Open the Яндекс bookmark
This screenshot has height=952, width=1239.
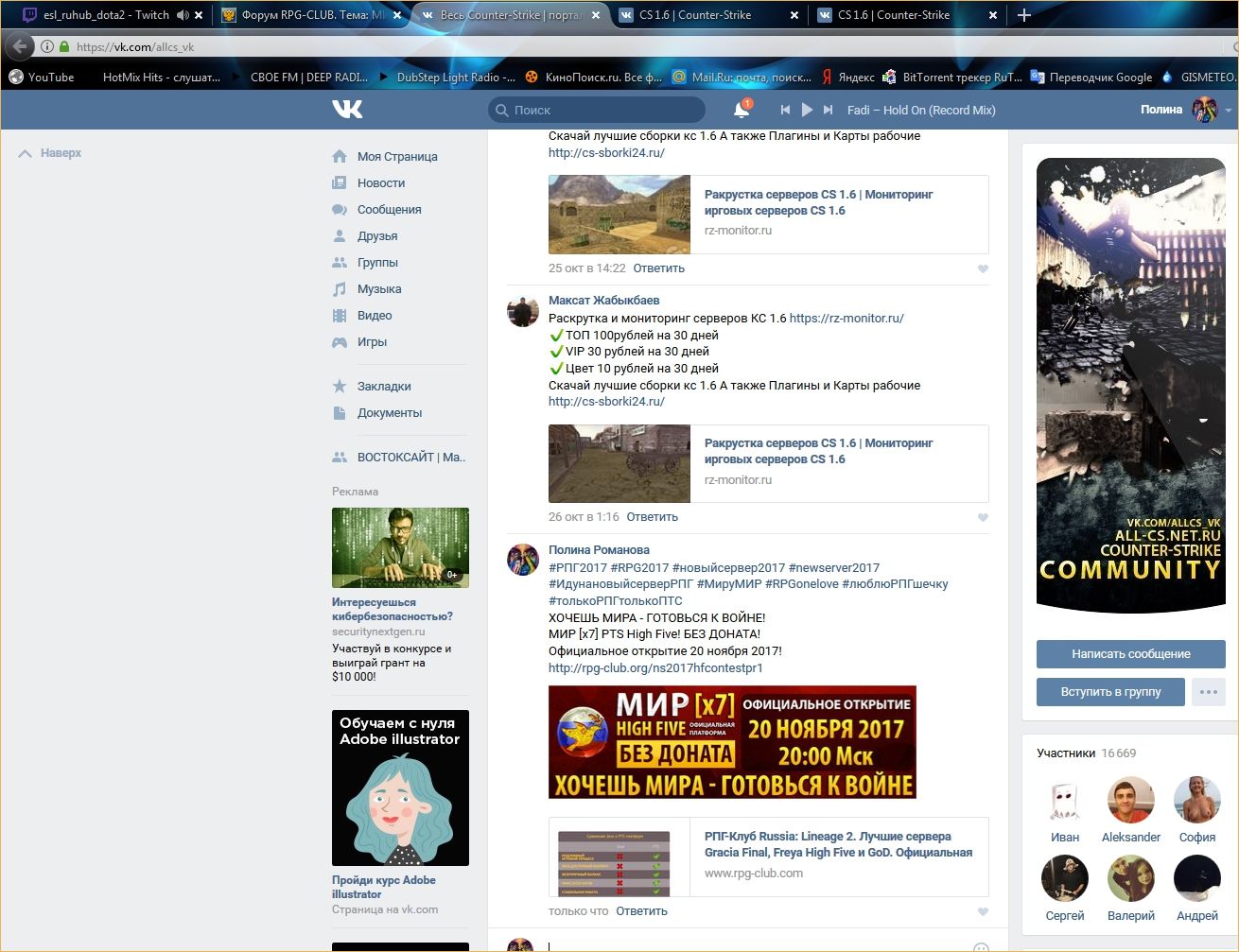[x=847, y=78]
